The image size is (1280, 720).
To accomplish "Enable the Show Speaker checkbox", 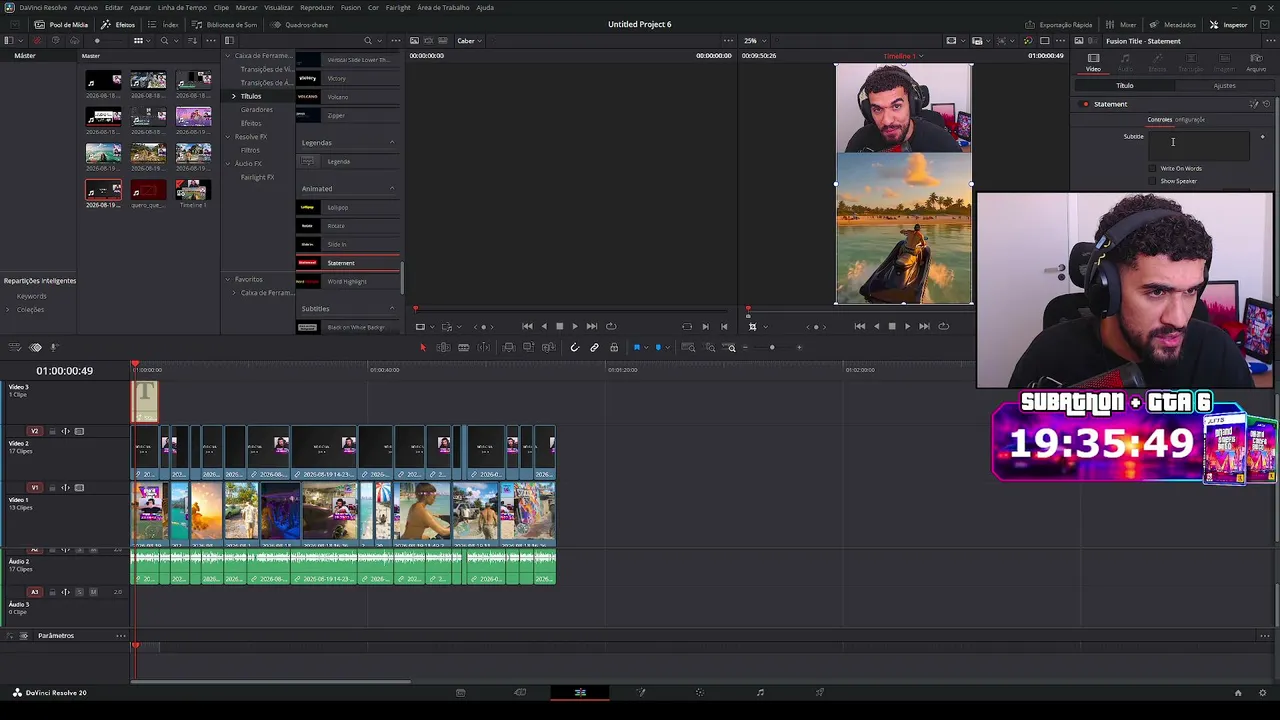I will click(x=1152, y=181).
